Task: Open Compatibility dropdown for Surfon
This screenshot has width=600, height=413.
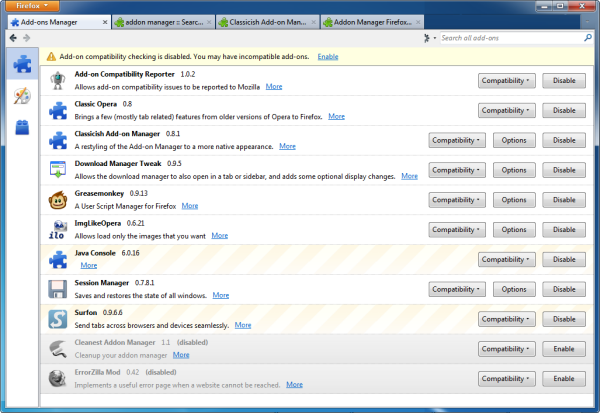Action: pyautogui.click(x=506, y=319)
